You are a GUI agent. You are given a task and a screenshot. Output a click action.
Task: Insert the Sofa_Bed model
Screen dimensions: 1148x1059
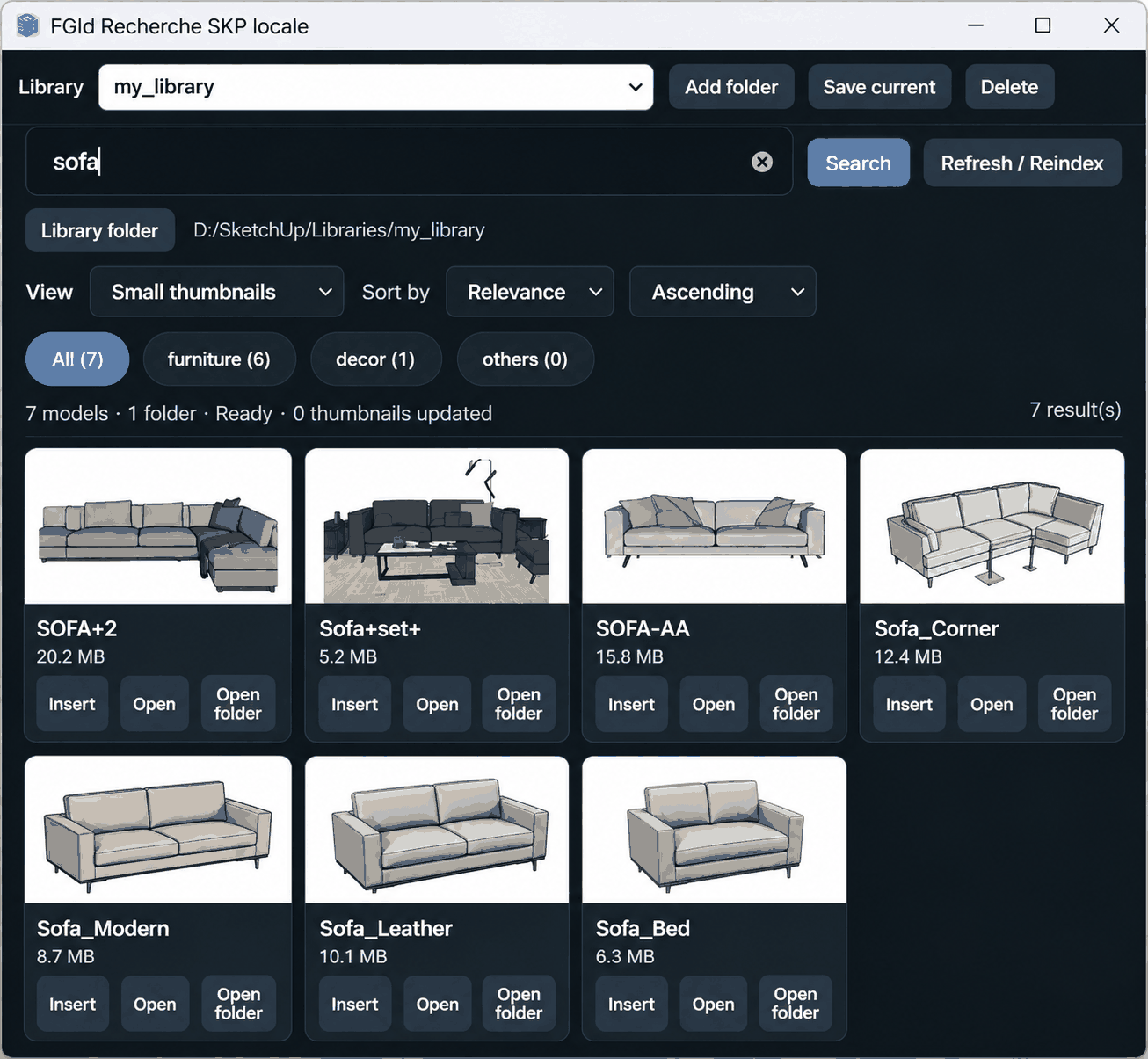[x=631, y=1004]
